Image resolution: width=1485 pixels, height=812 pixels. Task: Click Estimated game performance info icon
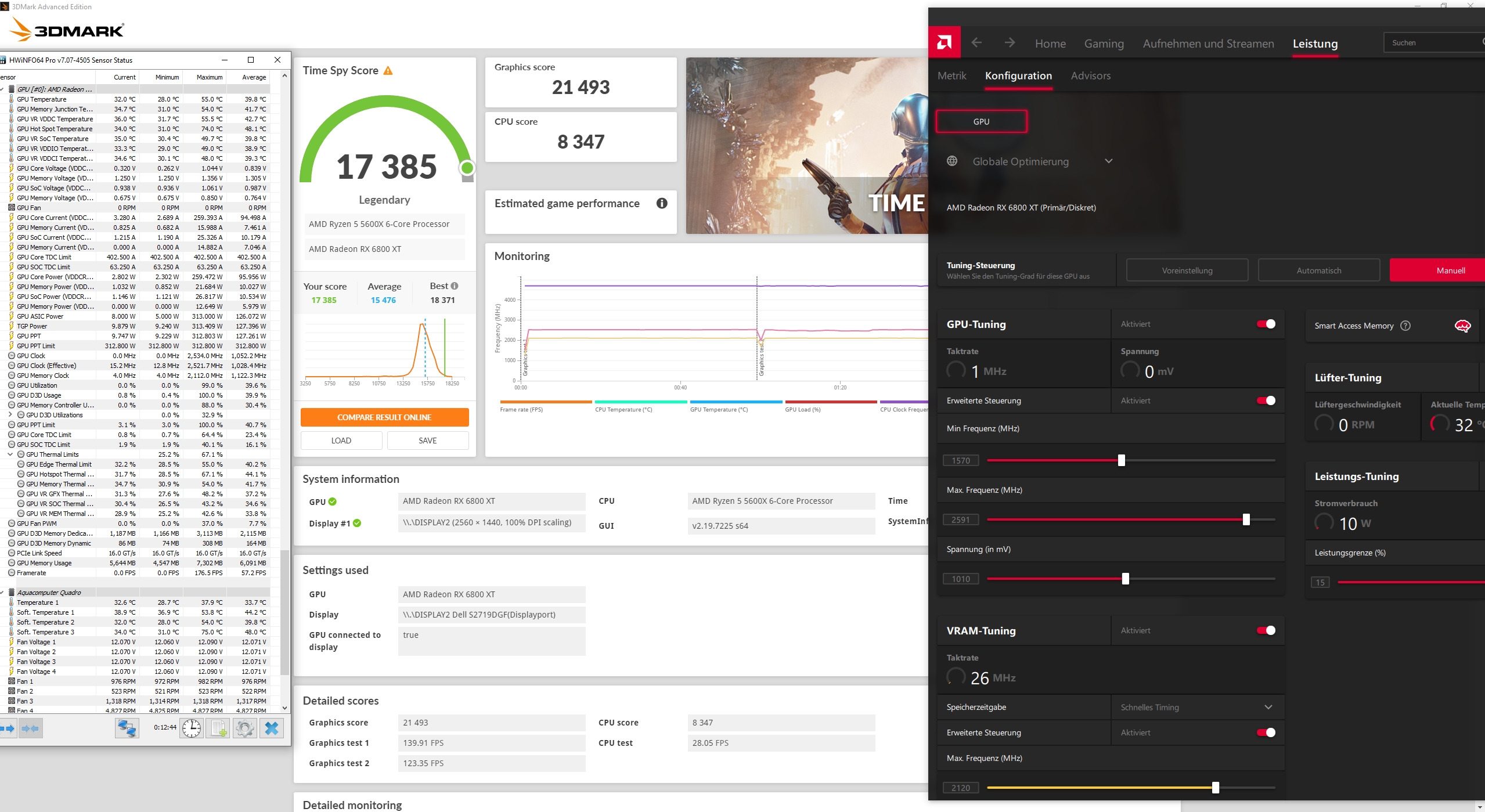(662, 203)
